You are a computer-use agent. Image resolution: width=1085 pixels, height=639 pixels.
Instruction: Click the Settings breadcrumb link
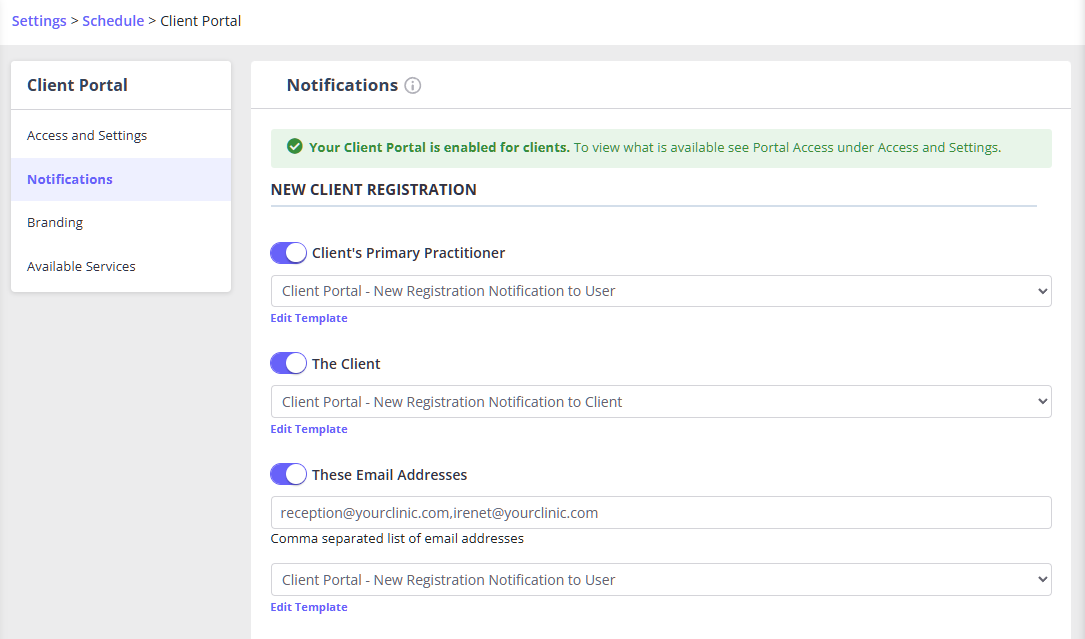pos(39,21)
